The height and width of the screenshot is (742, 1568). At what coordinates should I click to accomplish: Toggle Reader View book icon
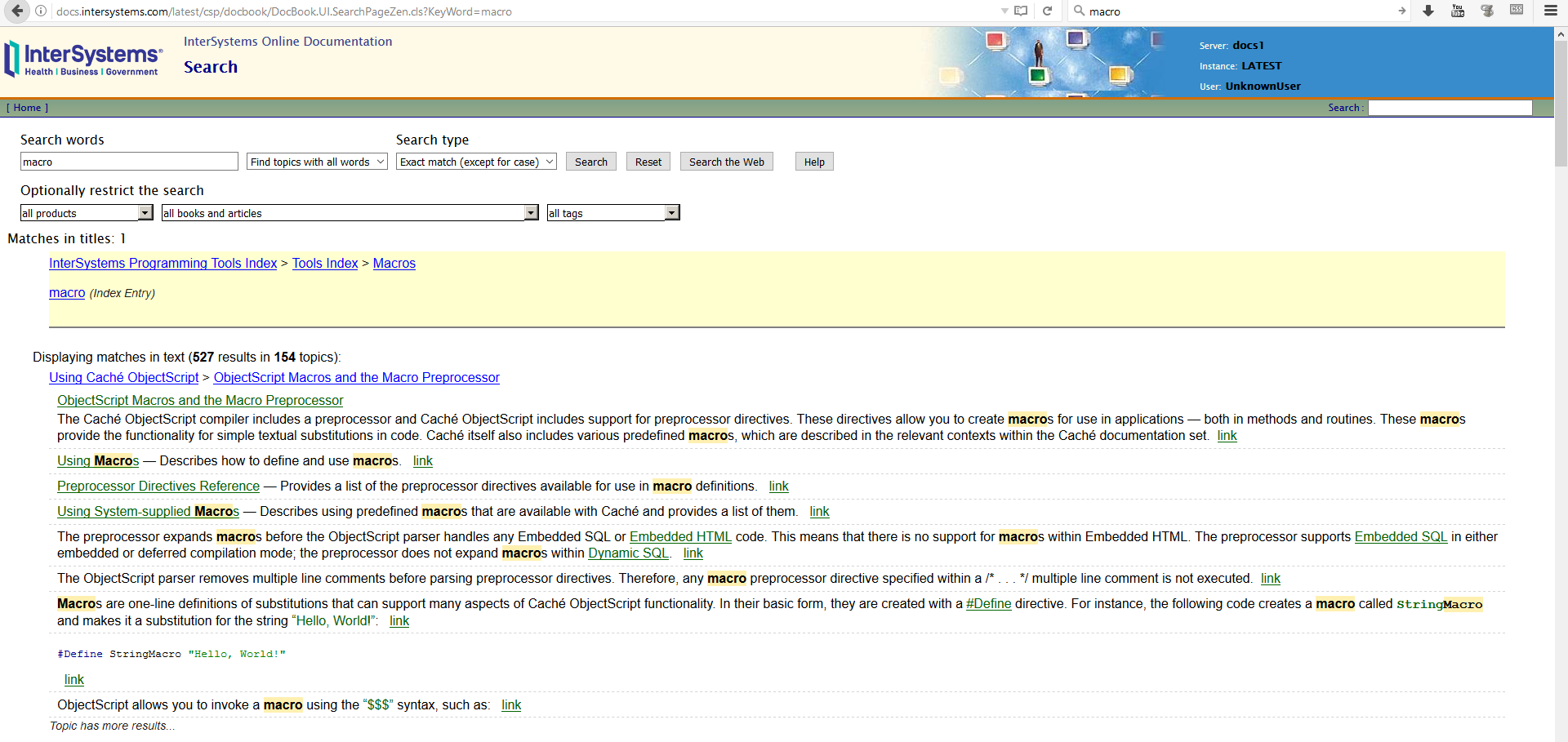[1021, 11]
